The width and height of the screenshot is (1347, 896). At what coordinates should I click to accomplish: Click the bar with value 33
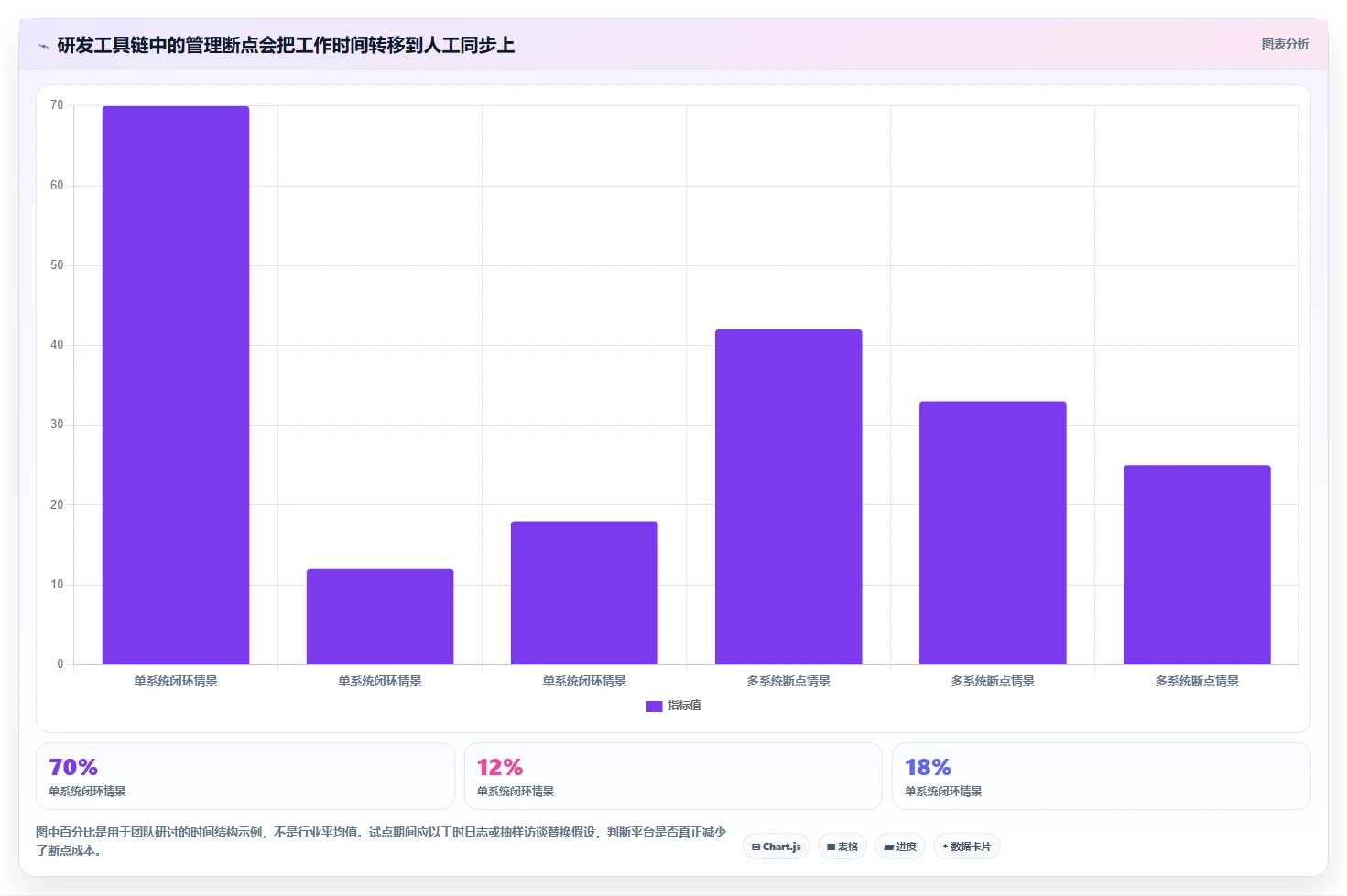993,533
